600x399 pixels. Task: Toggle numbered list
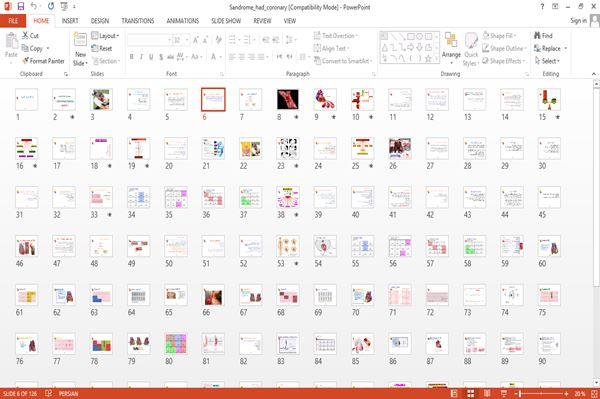248,40
